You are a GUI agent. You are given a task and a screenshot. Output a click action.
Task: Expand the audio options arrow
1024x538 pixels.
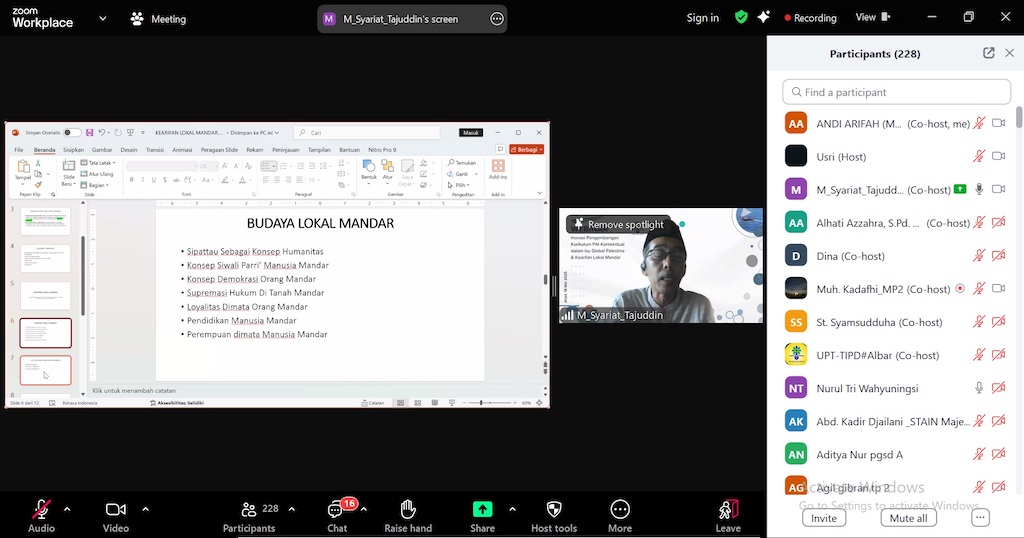pyautogui.click(x=67, y=509)
